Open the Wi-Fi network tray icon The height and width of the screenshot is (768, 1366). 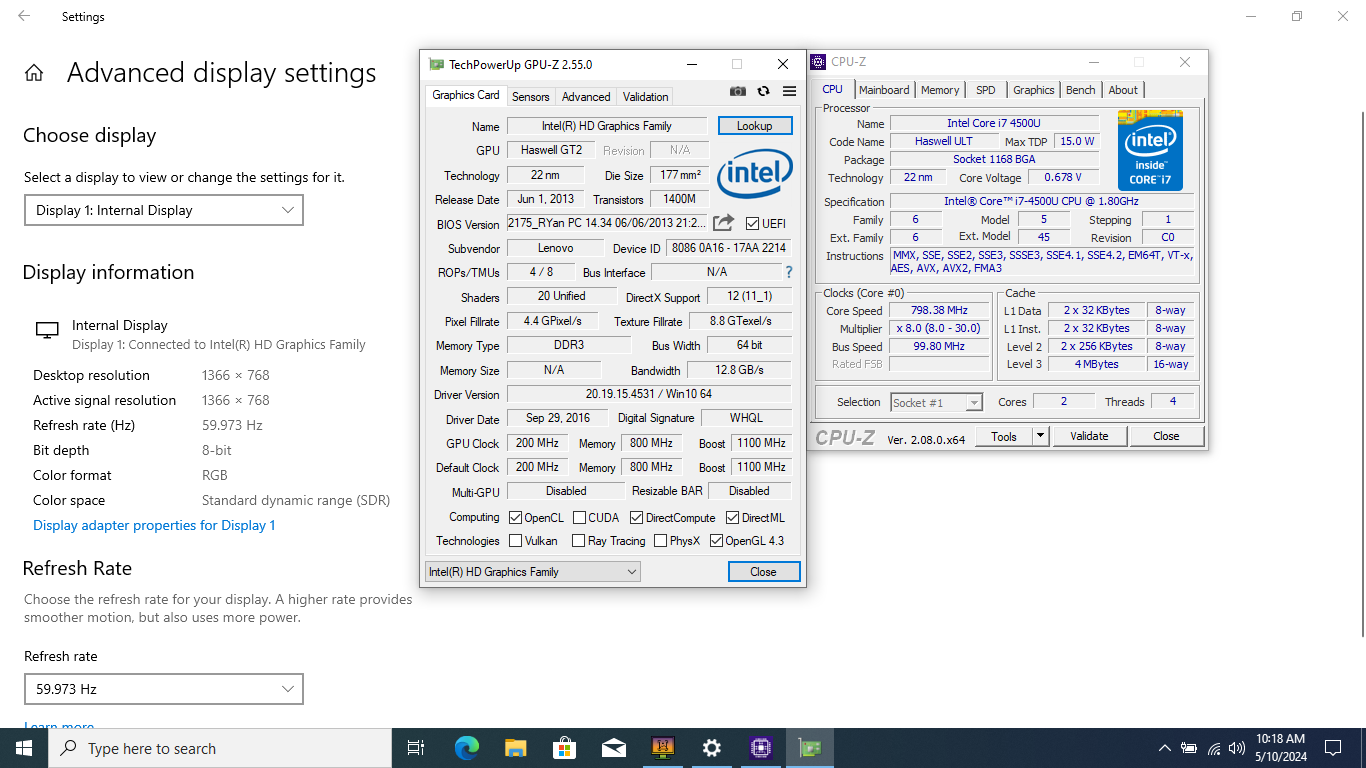[1214, 748]
